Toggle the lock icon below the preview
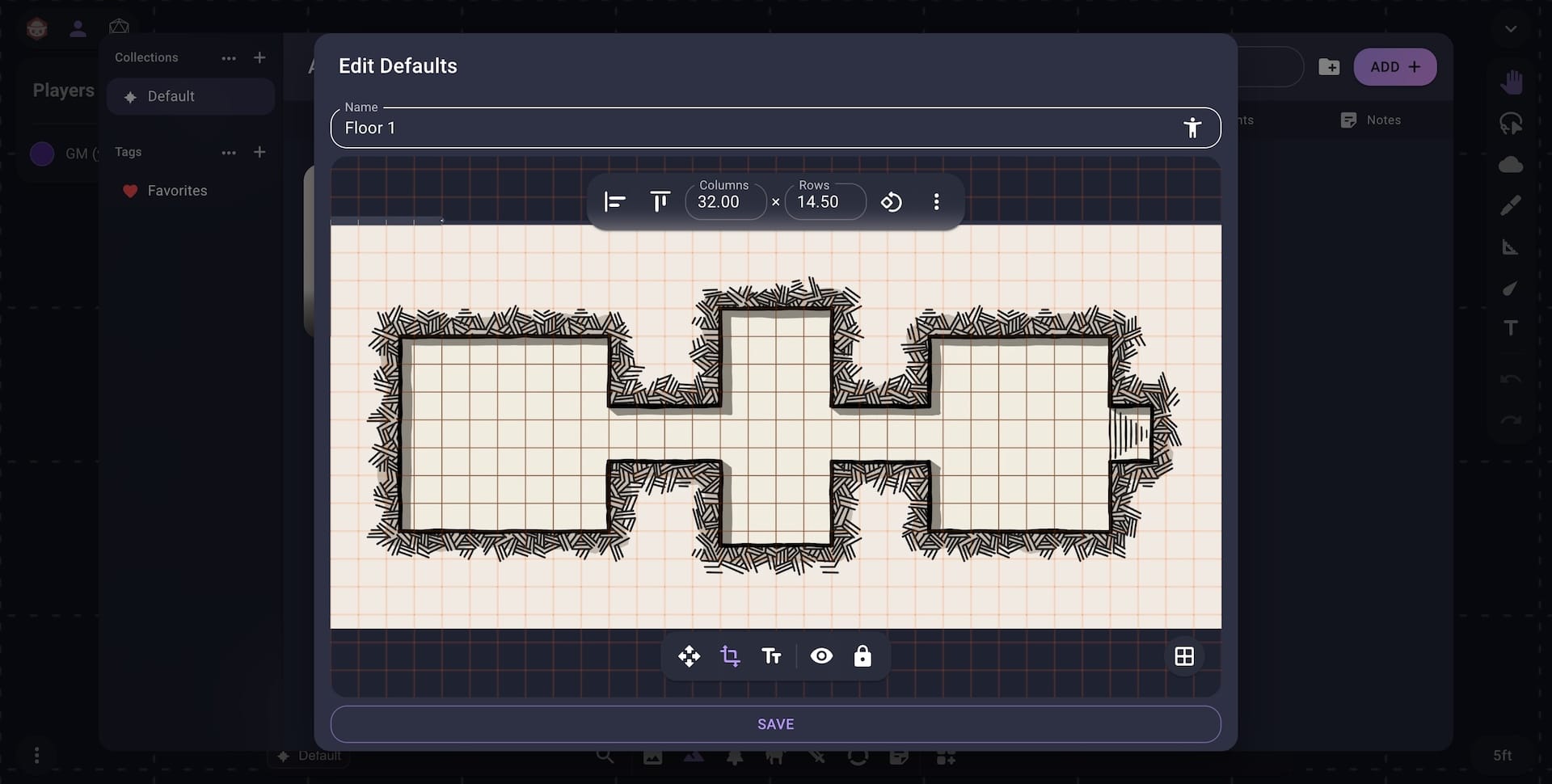The height and width of the screenshot is (784, 1552). pos(862,655)
